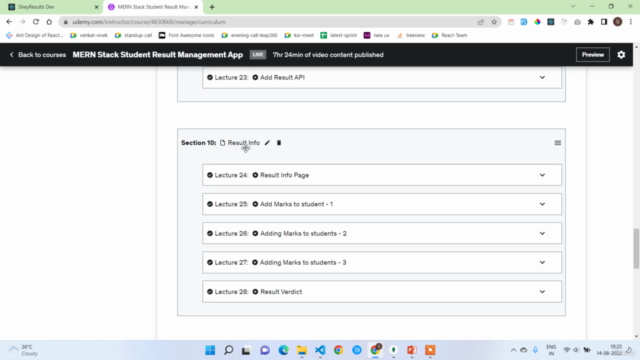
Task: Close the SheyResults Dev tab
Action: point(96,7)
